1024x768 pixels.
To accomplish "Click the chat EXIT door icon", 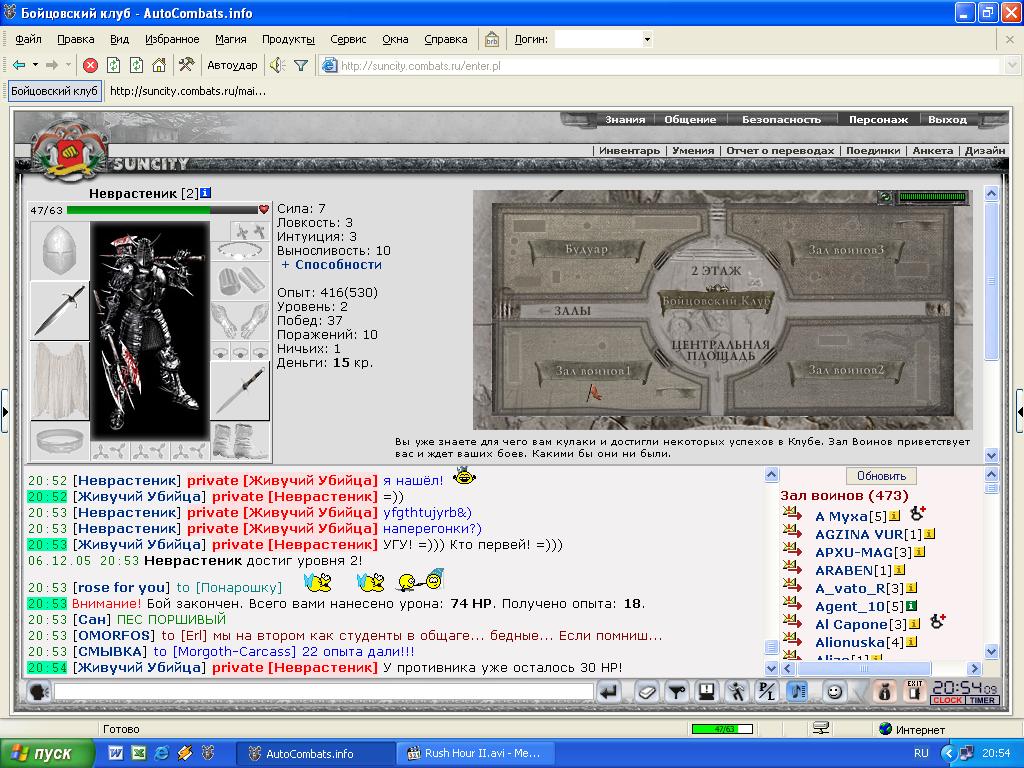I will coord(914,692).
